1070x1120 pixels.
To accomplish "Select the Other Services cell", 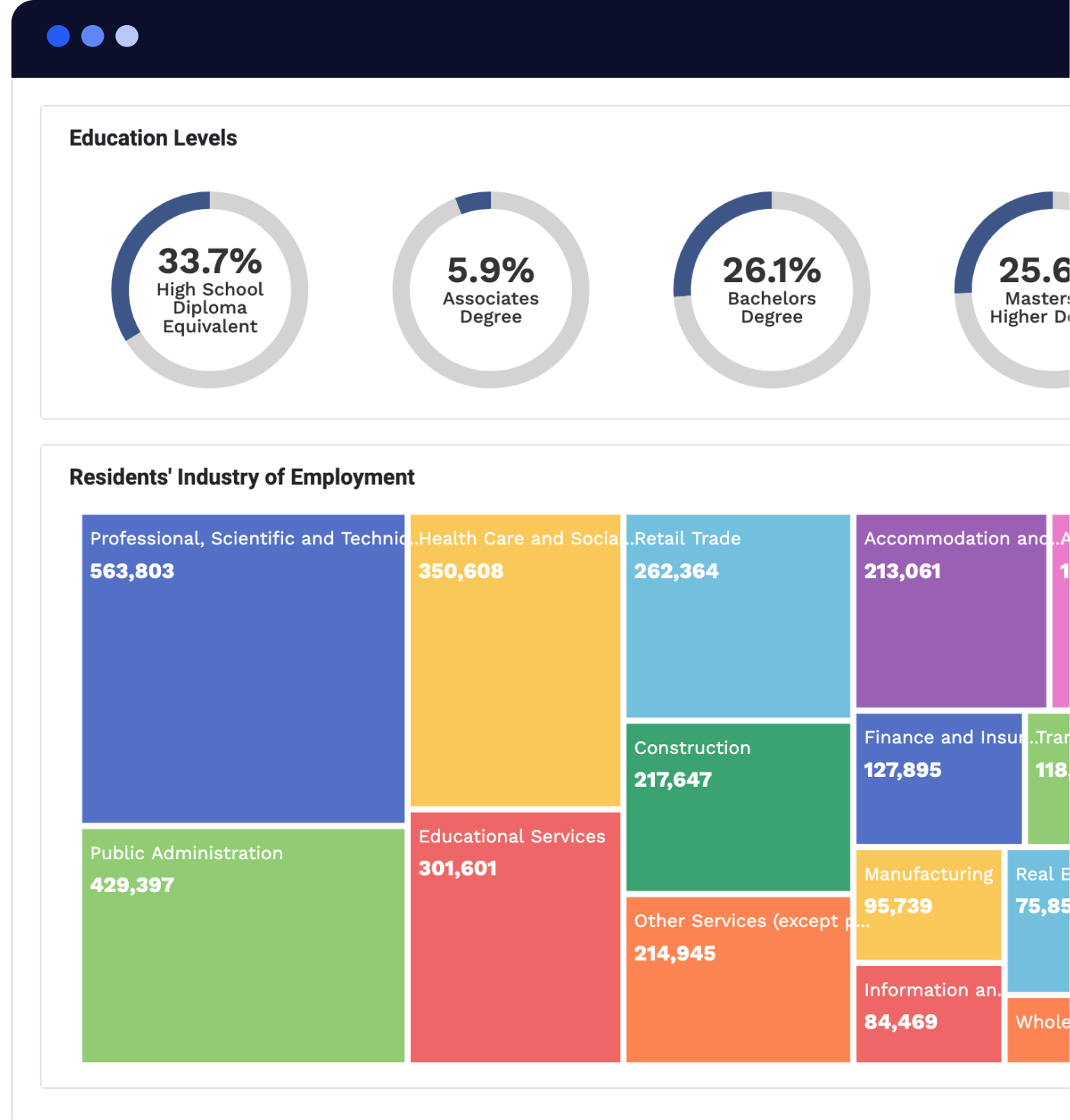I will (737, 976).
